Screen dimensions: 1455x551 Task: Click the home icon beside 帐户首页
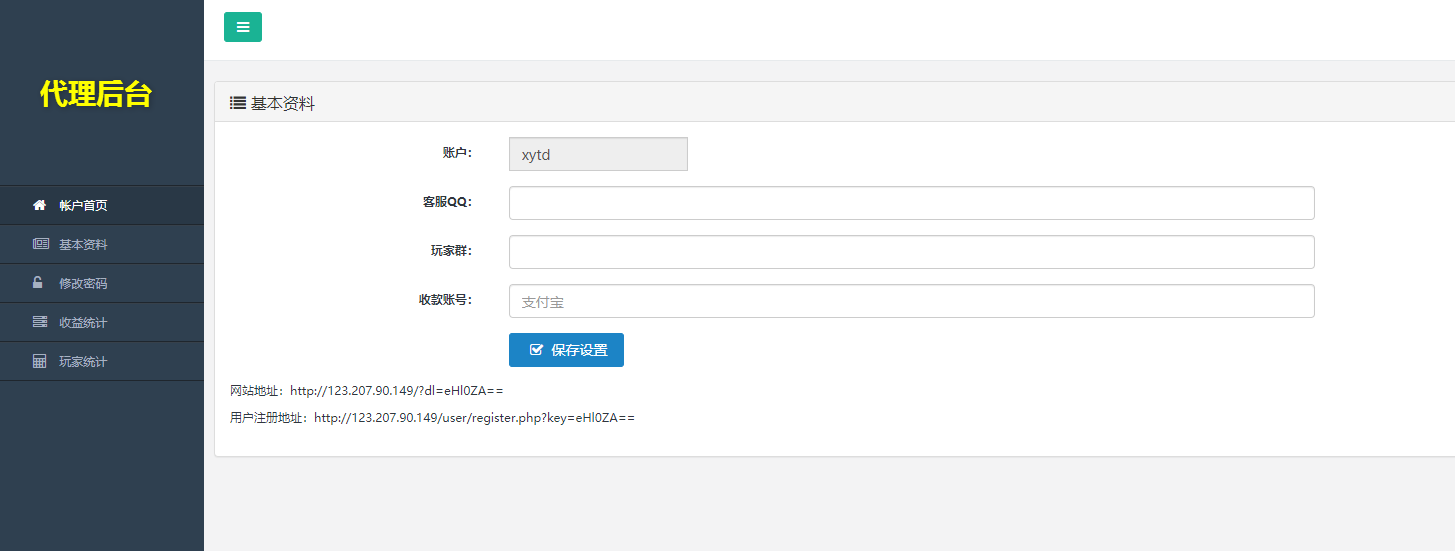coord(40,205)
